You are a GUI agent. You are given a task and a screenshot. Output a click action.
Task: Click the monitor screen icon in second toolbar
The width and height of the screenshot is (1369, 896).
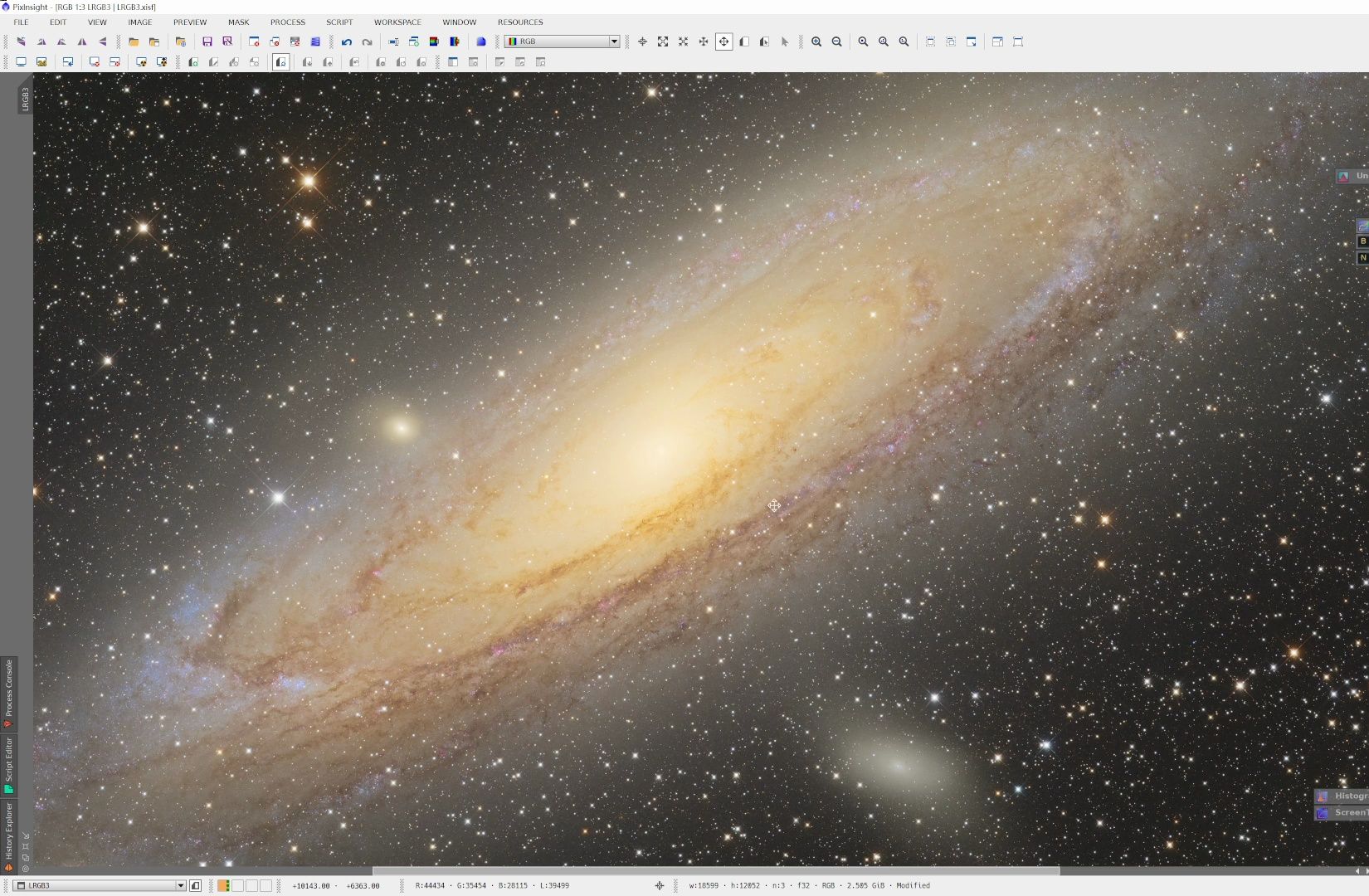point(21,62)
